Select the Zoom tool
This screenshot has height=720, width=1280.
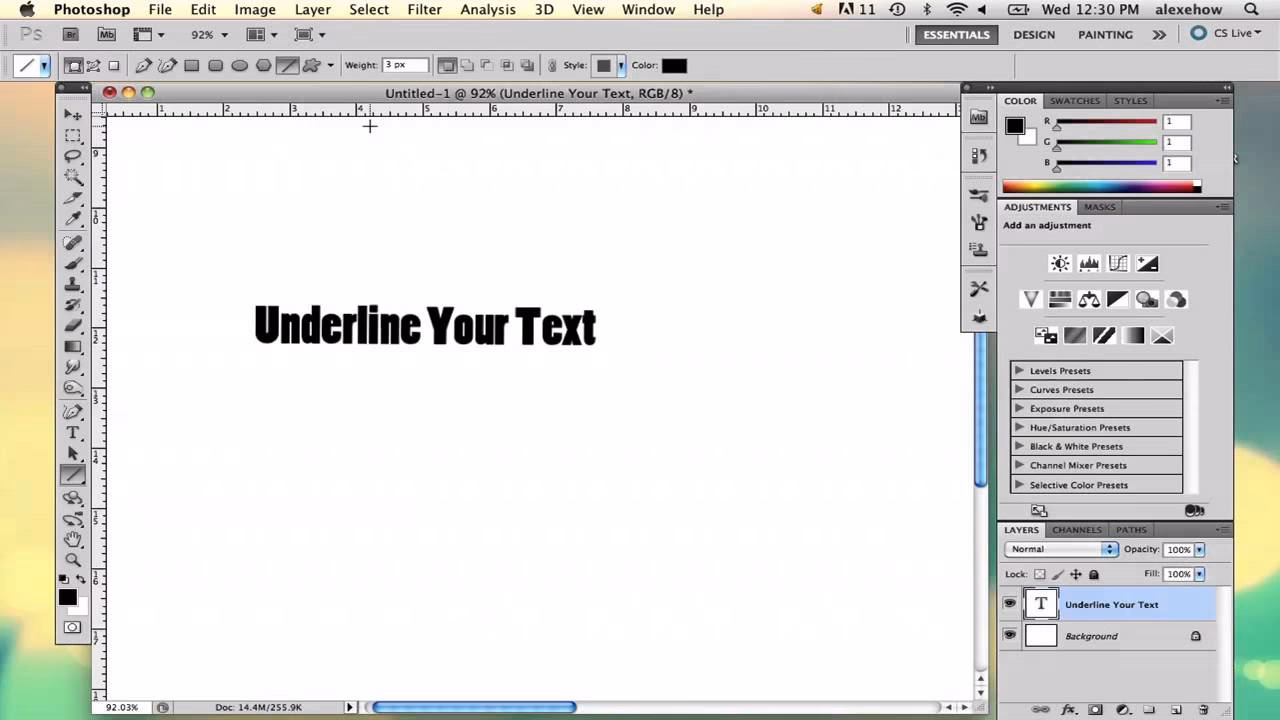pyautogui.click(x=72, y=560)
